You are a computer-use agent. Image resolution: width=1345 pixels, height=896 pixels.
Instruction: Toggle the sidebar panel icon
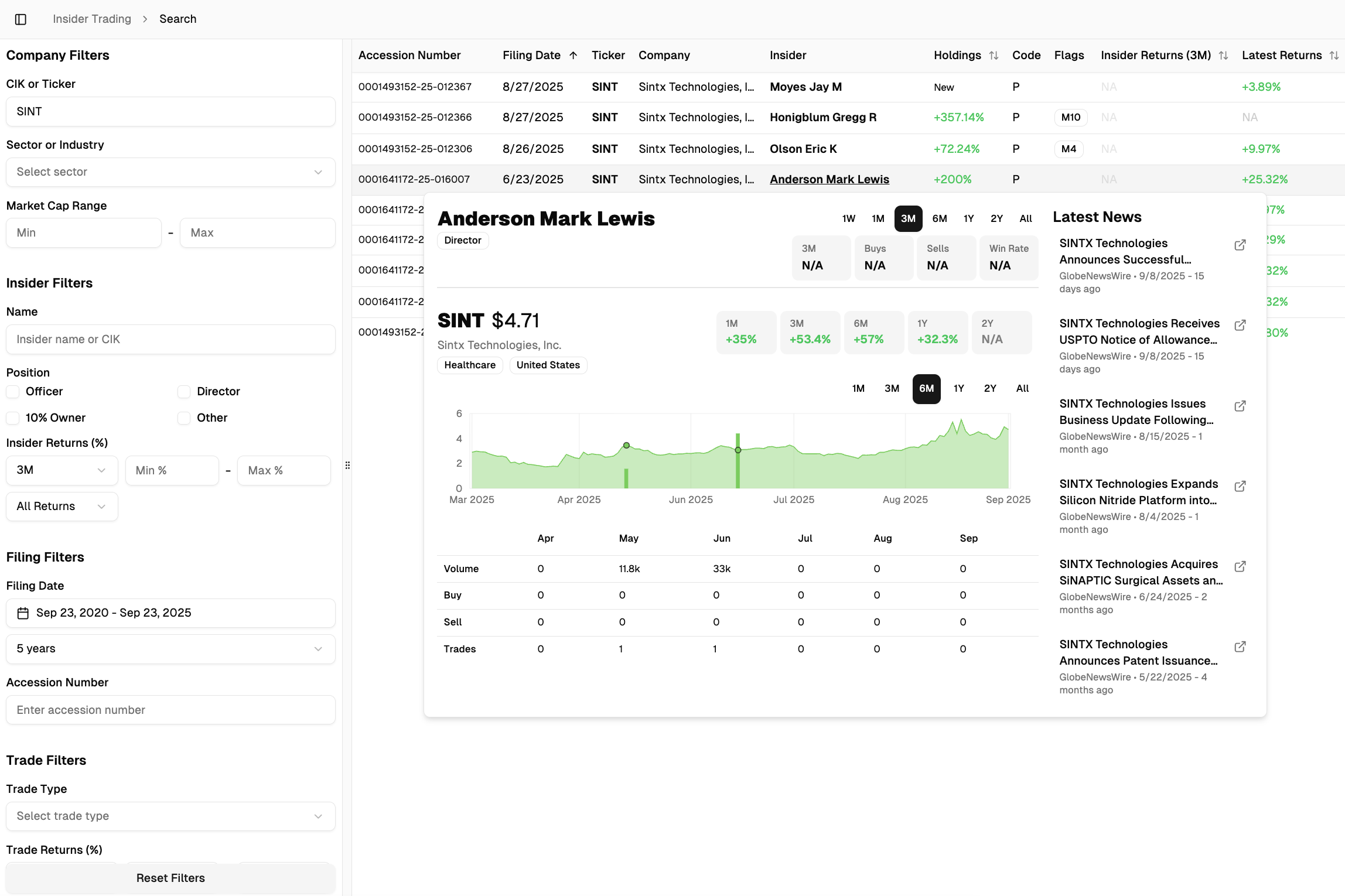click(21, 19)
